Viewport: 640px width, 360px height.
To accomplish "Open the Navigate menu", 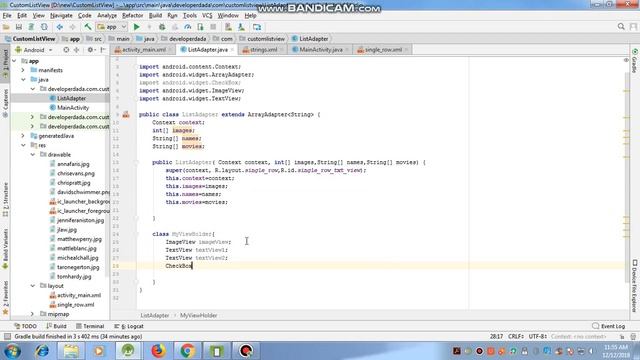I will (x=61, y=16).
